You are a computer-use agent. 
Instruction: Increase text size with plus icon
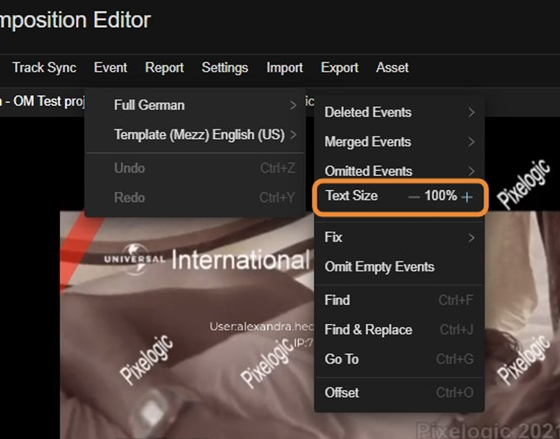coord(467,197)
